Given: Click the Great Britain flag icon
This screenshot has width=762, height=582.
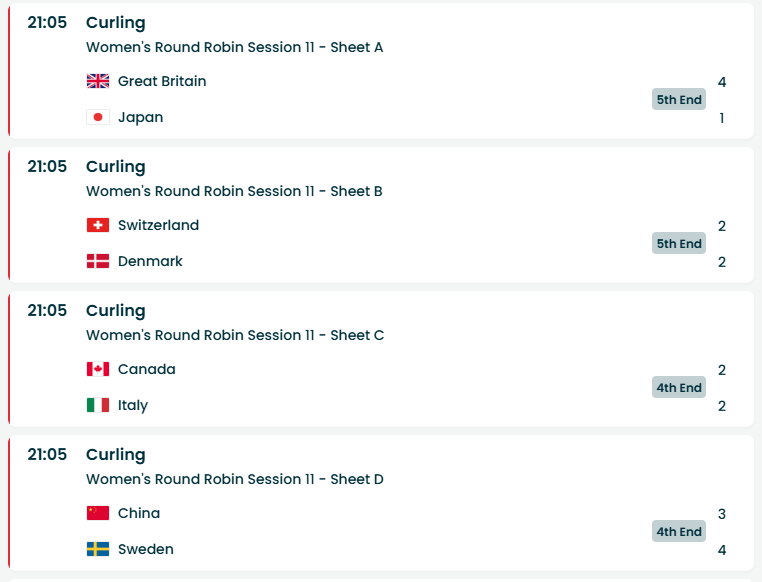Looking at the screenshot, I should pyautogui.click(x=98, y=81).
